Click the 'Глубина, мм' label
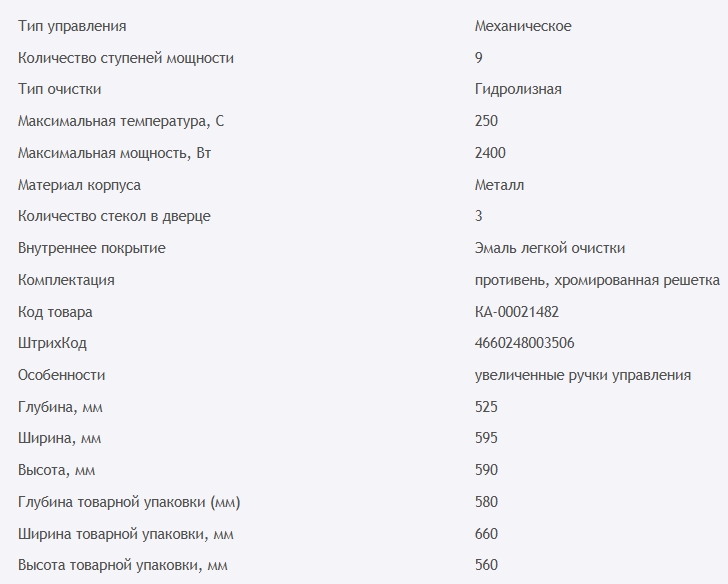The height and width of the screenshot is (584, 728). coord(60,407)
